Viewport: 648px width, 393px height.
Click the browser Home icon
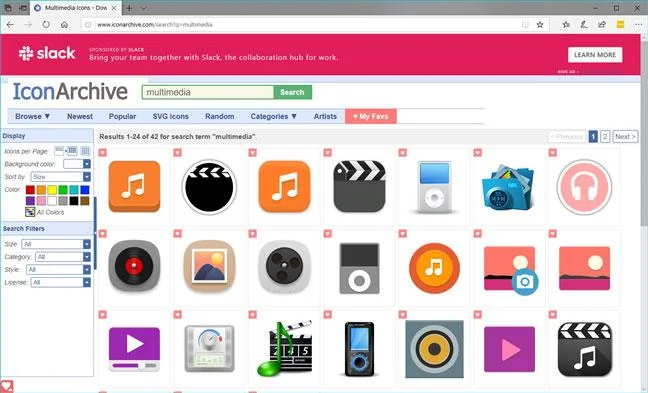64,25
